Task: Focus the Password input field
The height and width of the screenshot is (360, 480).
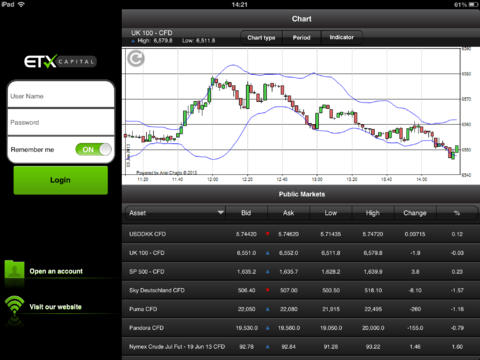Action: coord(61,122)
